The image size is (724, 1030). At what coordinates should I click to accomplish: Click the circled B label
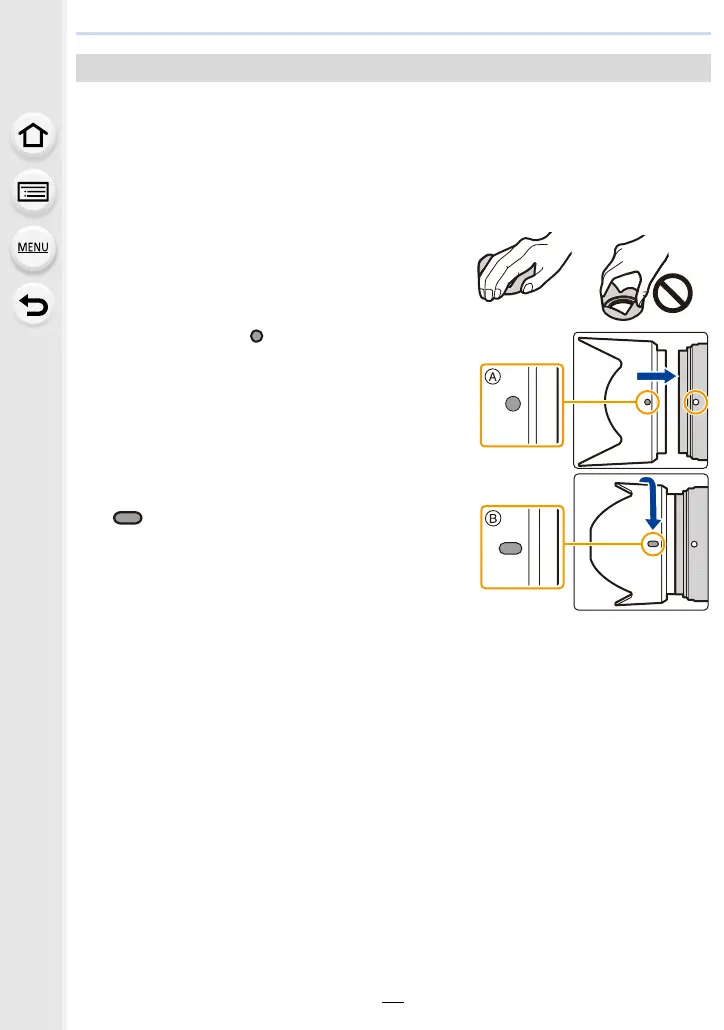point(493,518)
